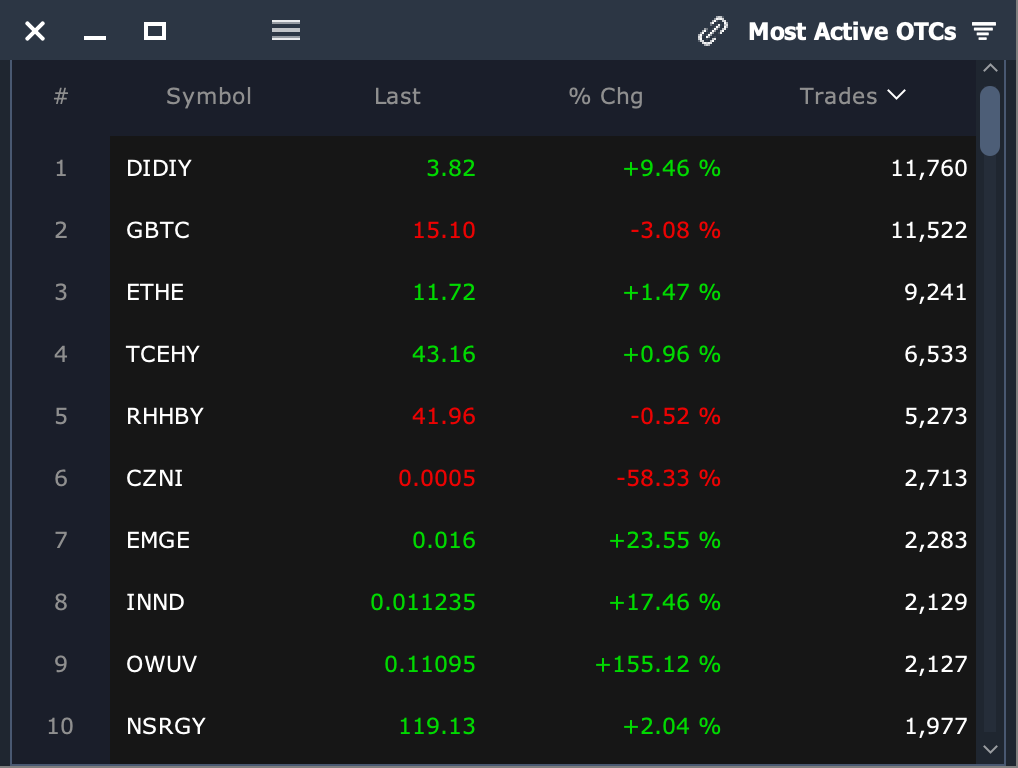Open the filter list icon beside title

coord(984,32)
